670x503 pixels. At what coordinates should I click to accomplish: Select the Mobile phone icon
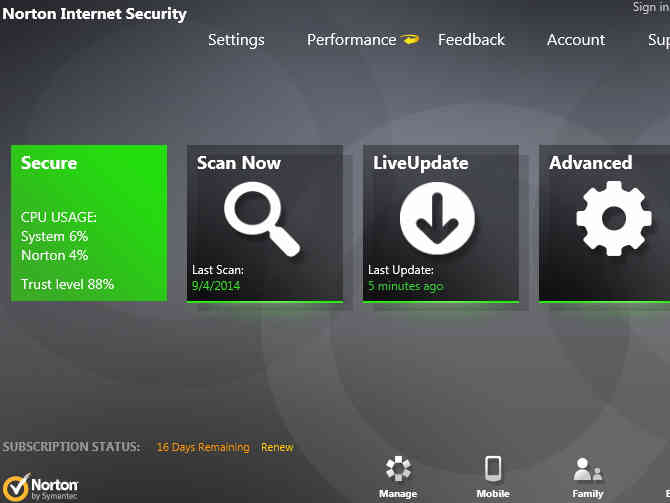pyautogui.click(x=493, y=469)
